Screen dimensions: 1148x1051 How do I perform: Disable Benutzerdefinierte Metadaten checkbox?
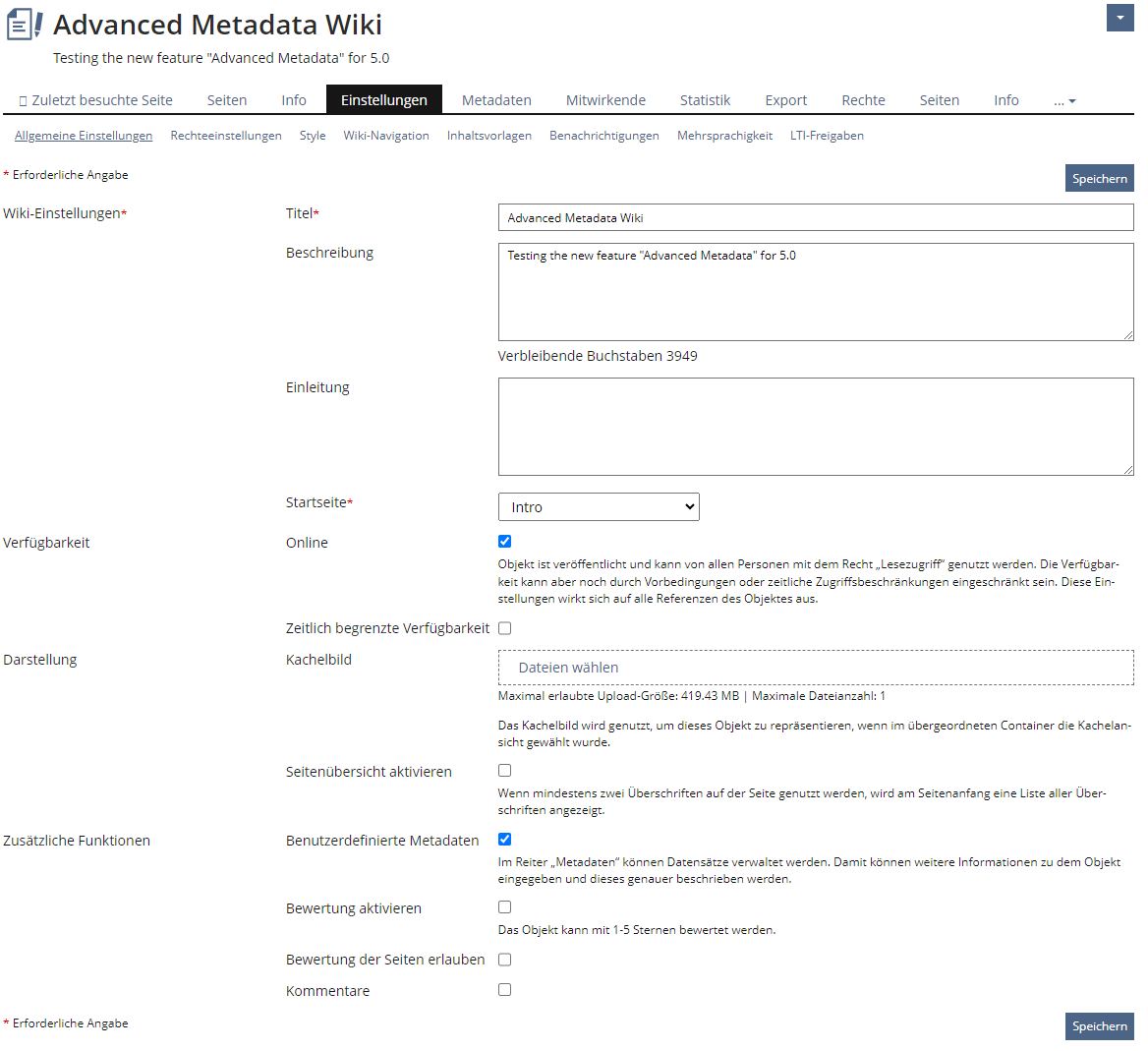coord(505,840)
